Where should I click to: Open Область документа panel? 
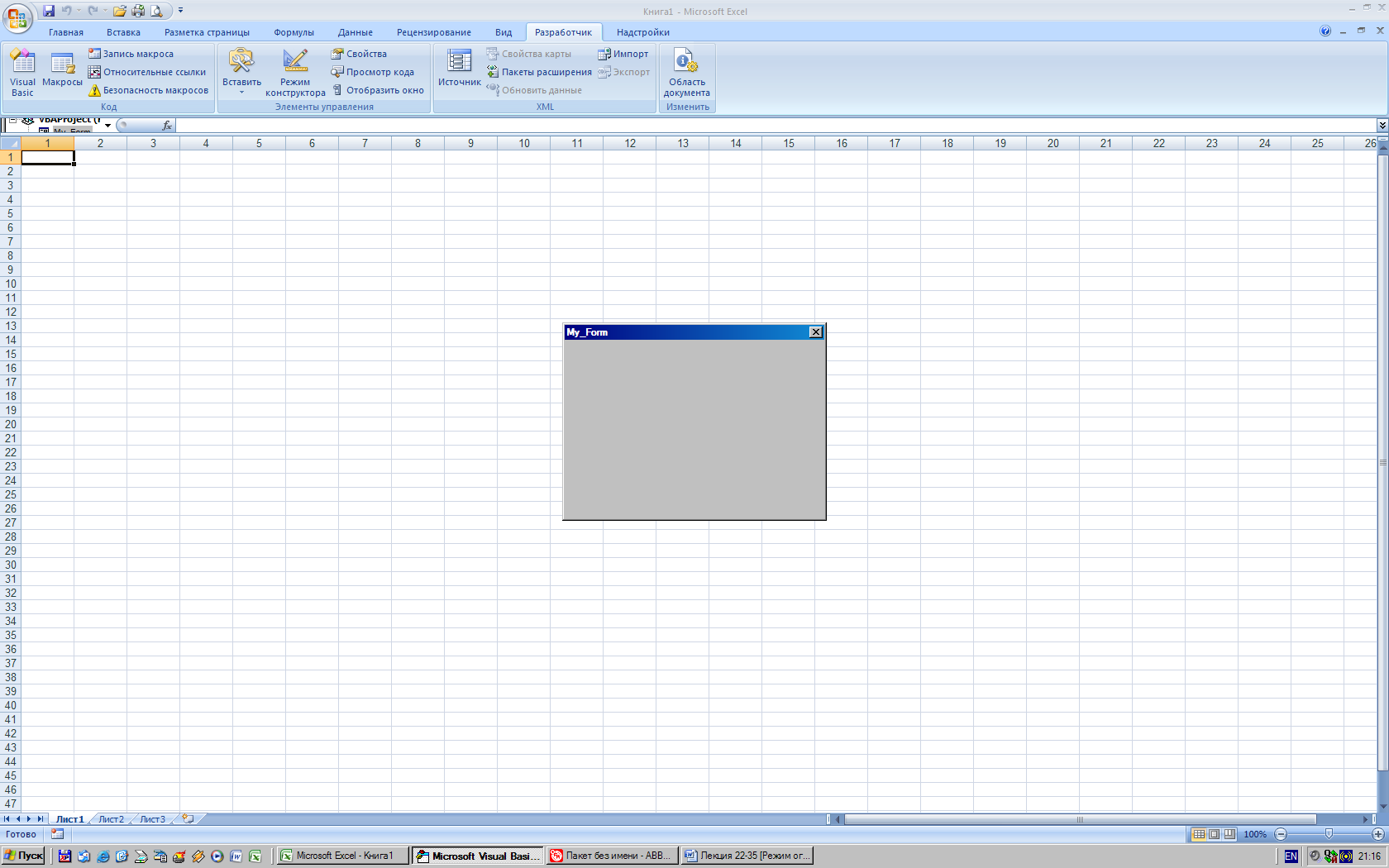(686, 72)
